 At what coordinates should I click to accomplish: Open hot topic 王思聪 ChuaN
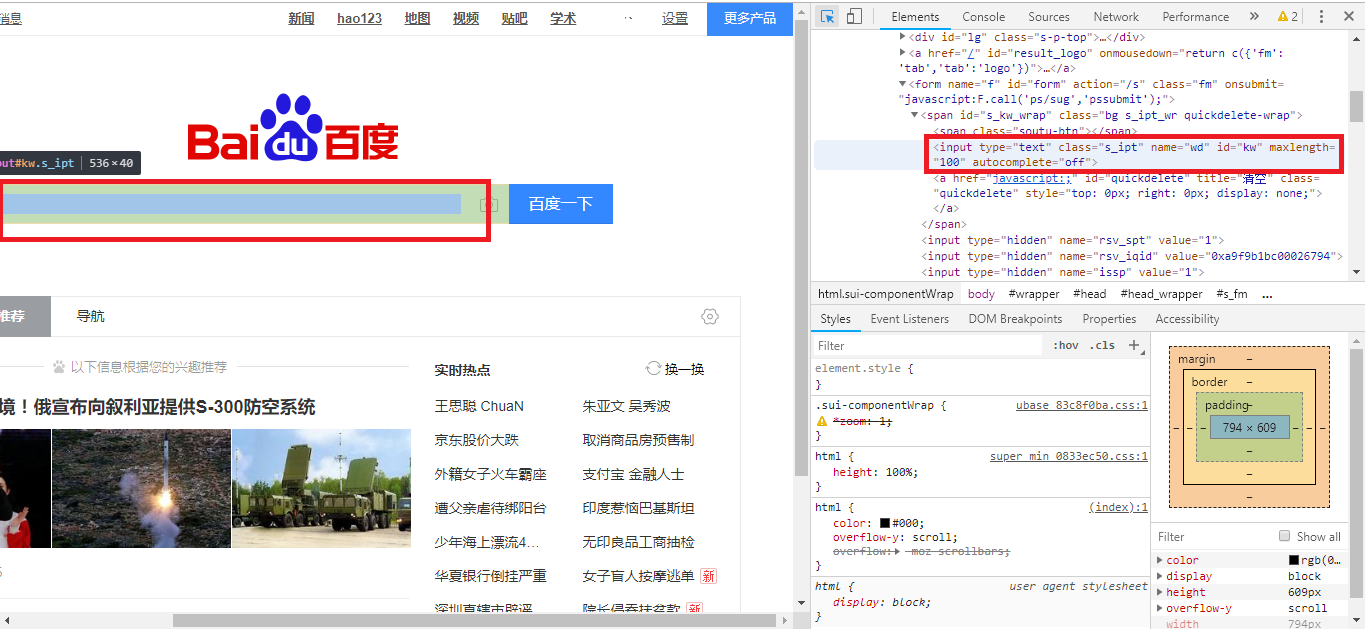(479, 406)
